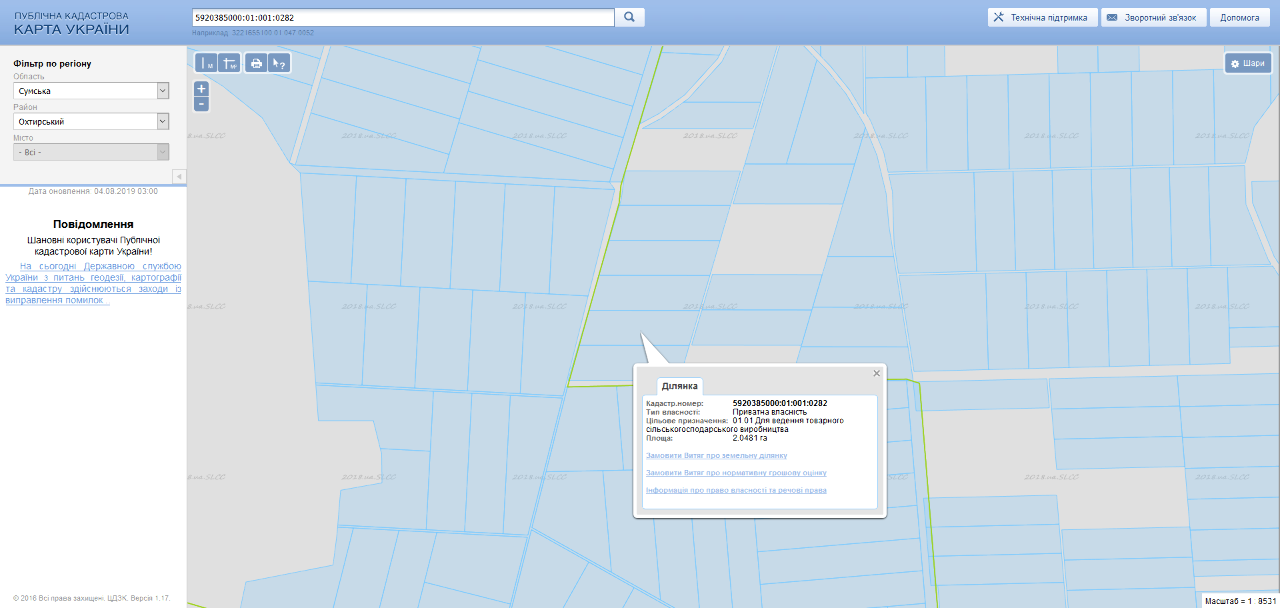Zoom out the map with minus button
Image resolution: width=1280 pixels, height=608 pixels.
[x=201, y=103]
